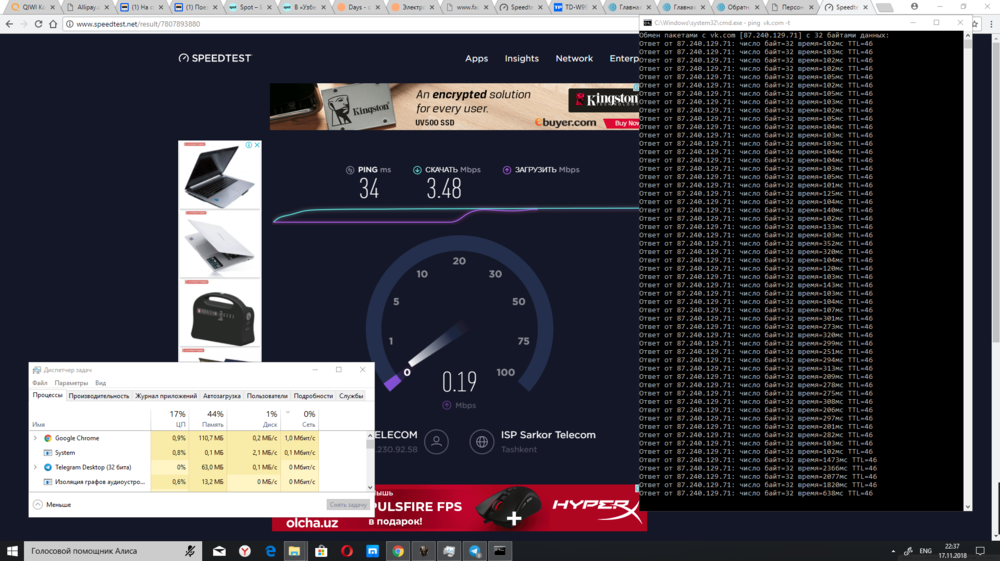Launch Opera from the taskbar
Screen dimensions: 1000x561
point(347,551)
